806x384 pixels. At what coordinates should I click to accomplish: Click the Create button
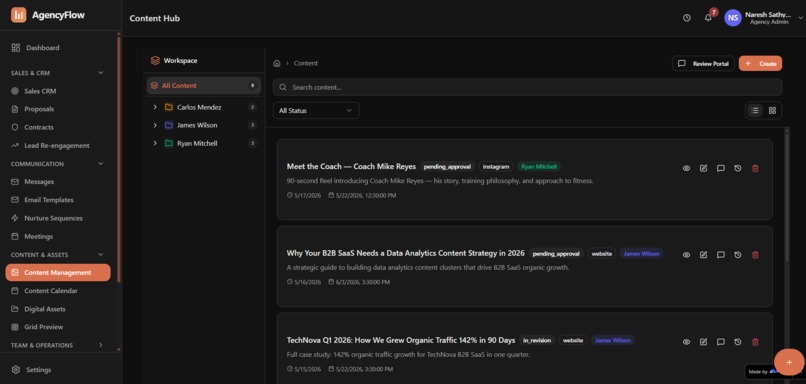[760, 64]
